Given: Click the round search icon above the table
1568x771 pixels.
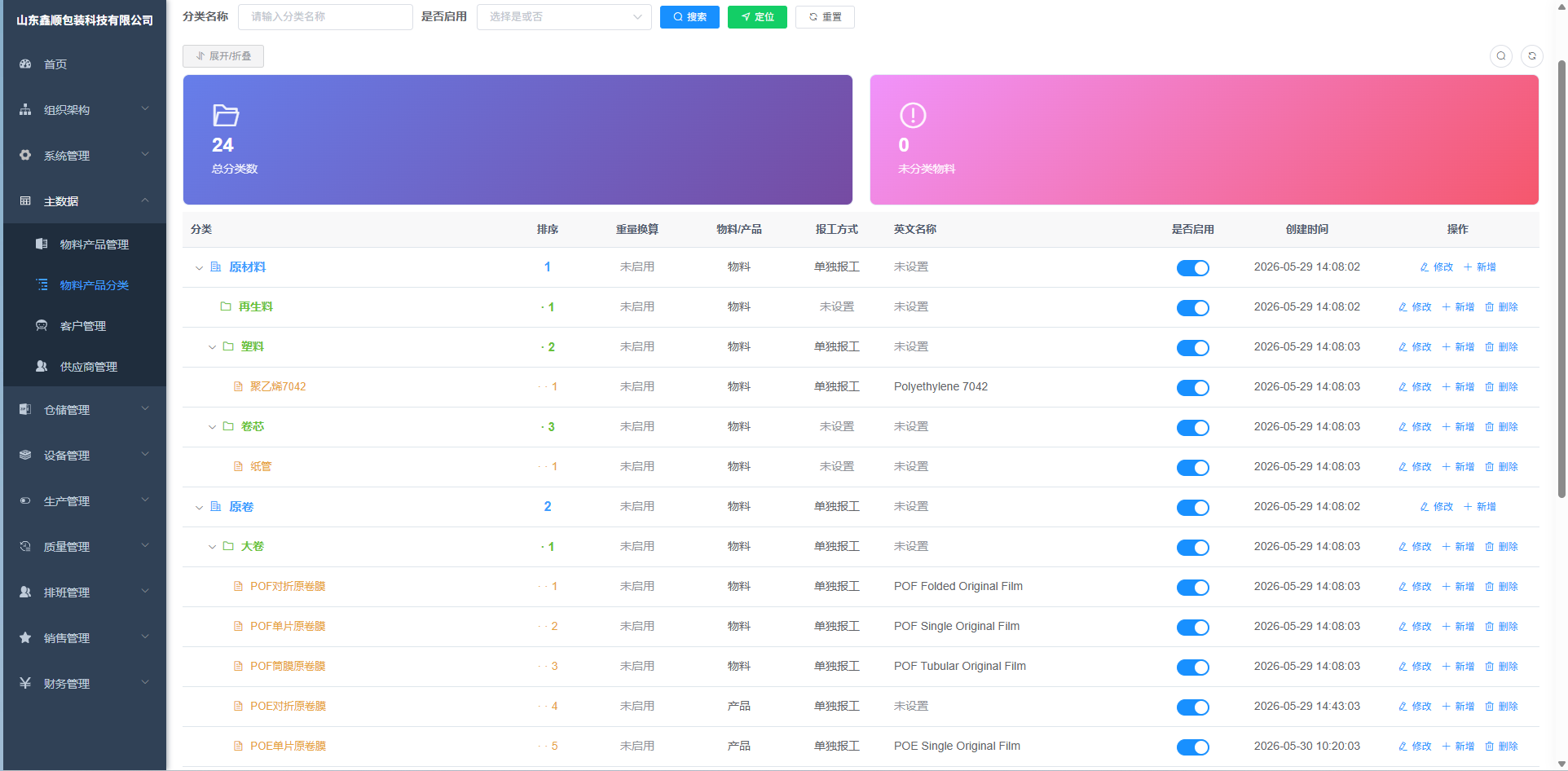Looking at the screenshot, I should click(x=1500, y=56).
